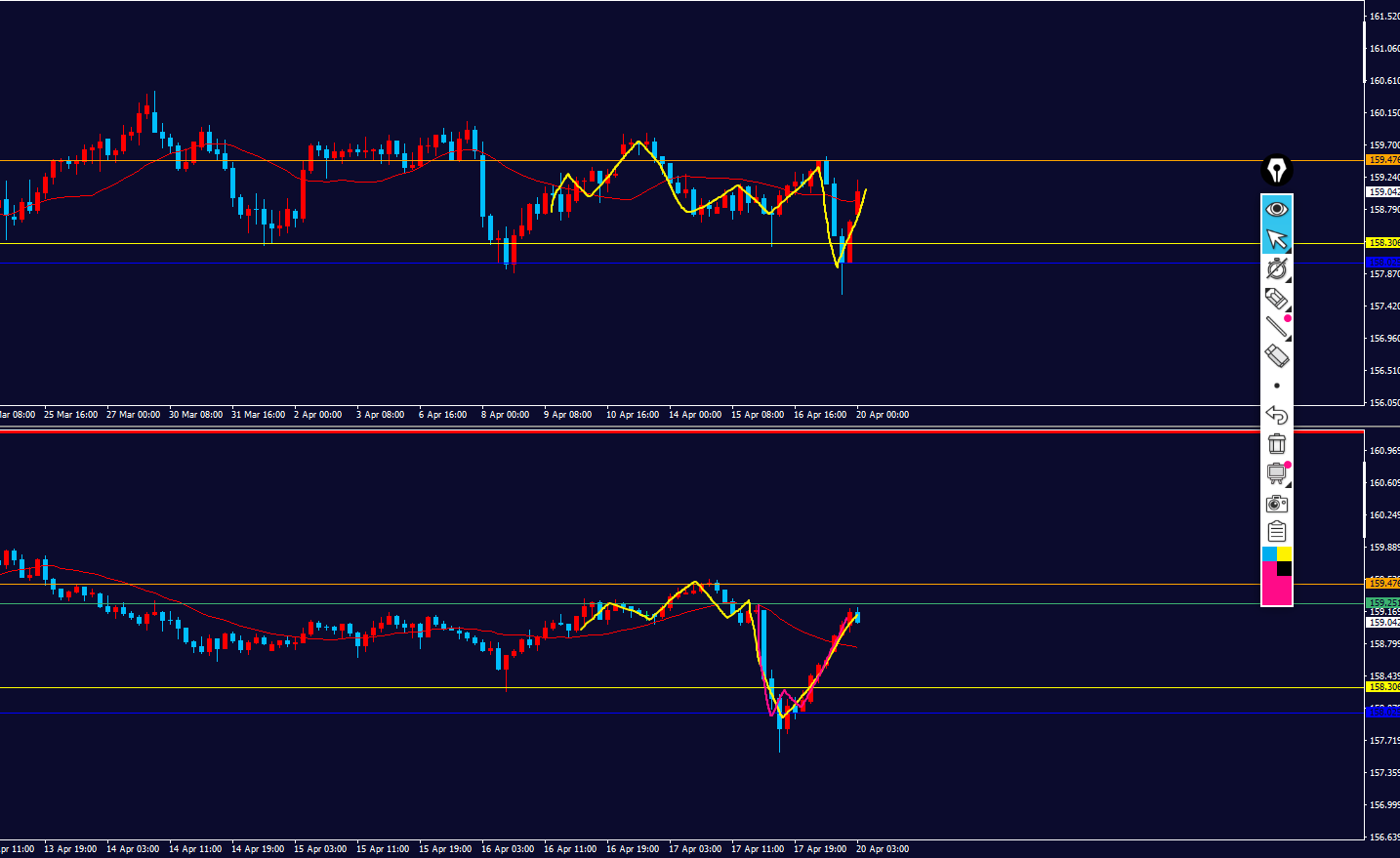This screenshot has height=858, width=1400.
Task: Click the yellow 158.306 price label in lower chart
Action: coord(1383,687)
